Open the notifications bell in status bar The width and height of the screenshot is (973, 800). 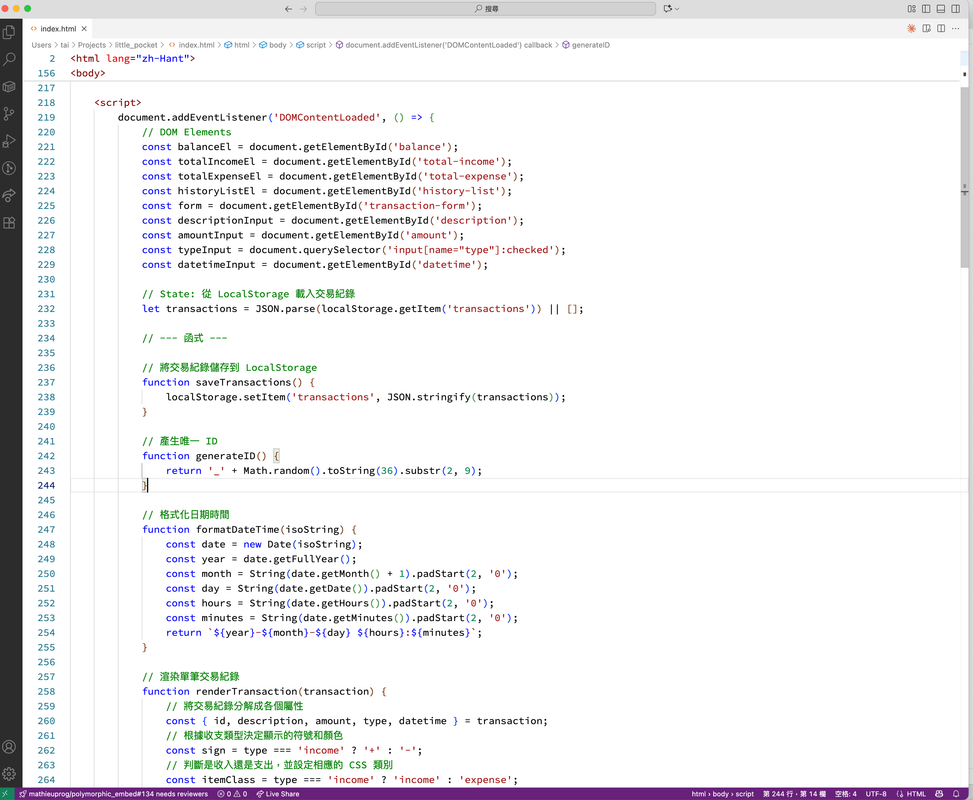[x=956, y=794]
